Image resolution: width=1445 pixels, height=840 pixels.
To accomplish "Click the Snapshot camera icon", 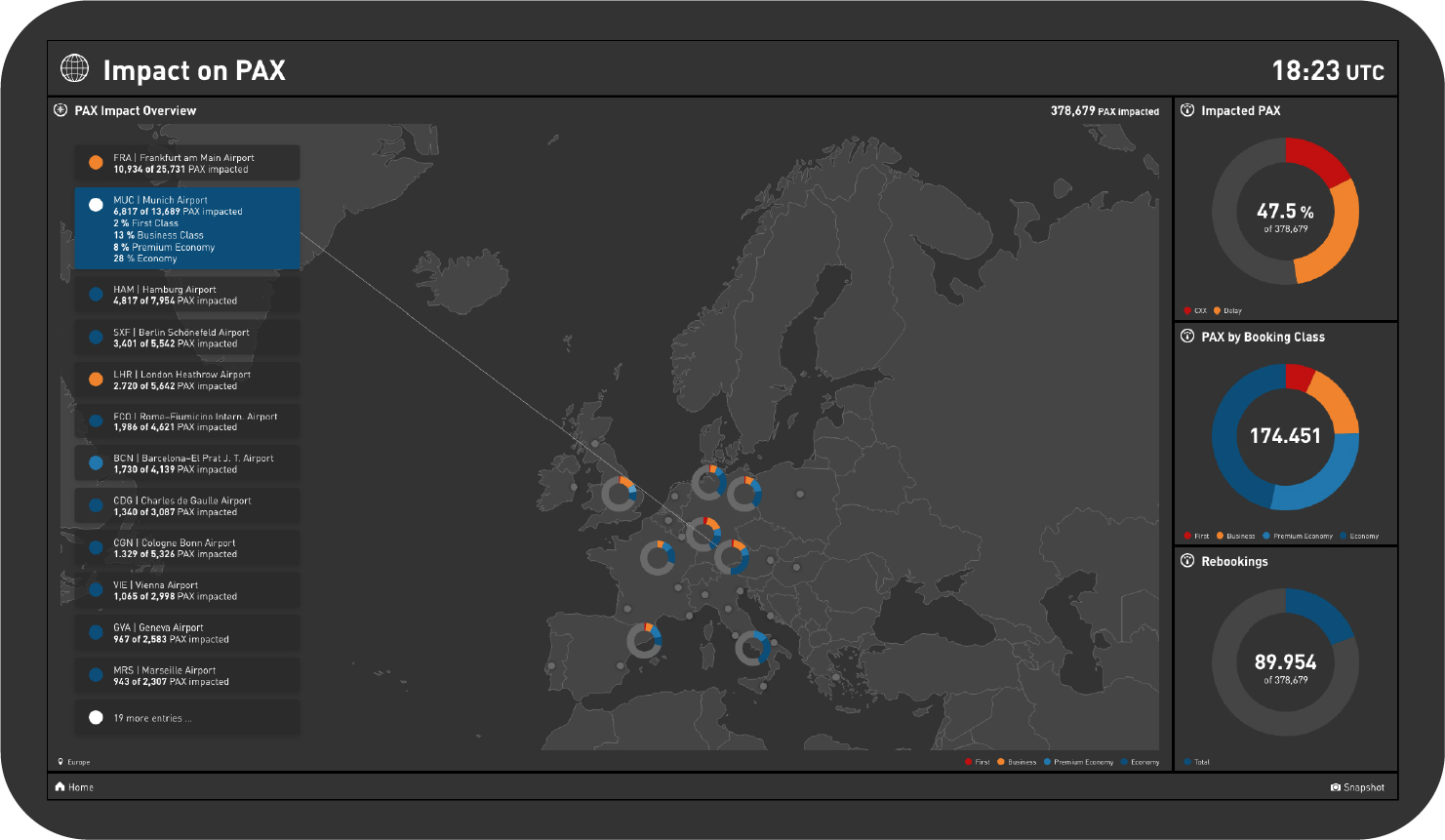I will (1335, 787).
